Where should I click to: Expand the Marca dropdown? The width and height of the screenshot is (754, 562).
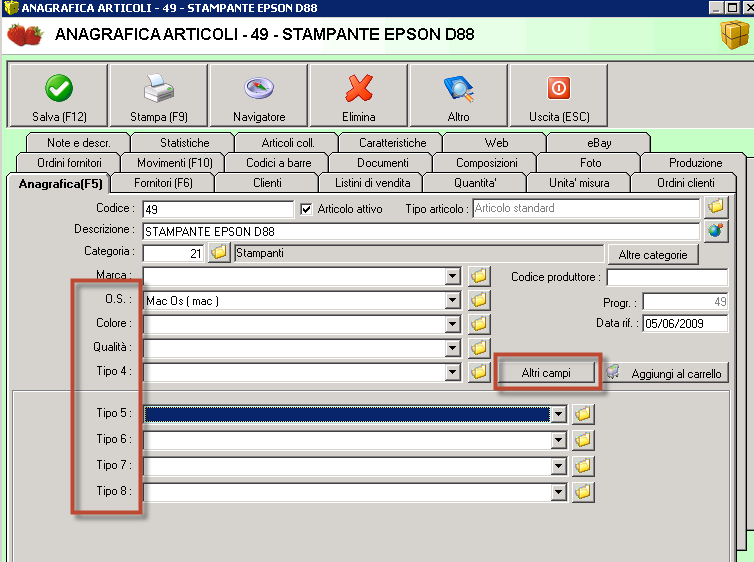[x=452, y=276]
